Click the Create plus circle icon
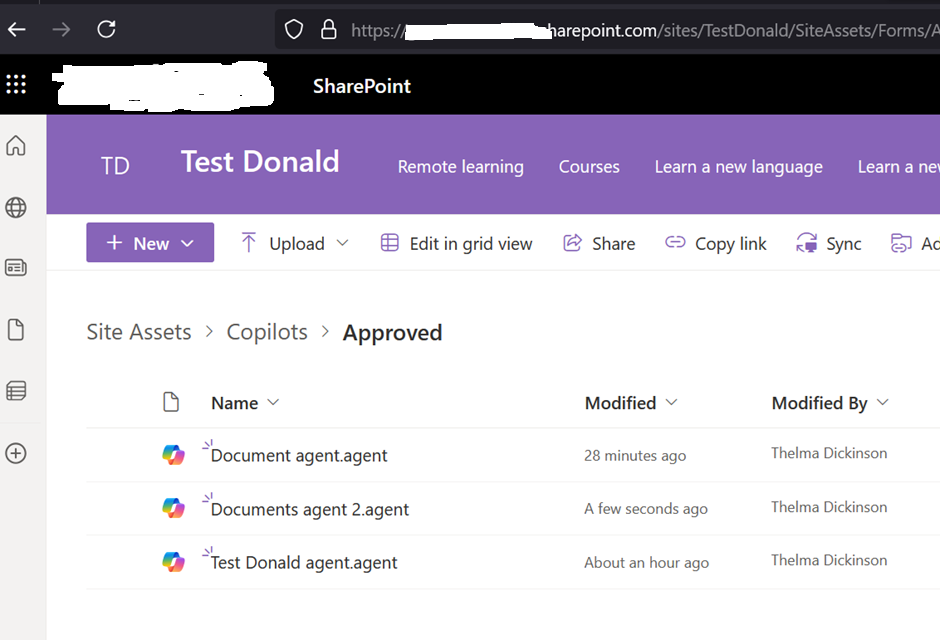The image size is (940, 640). coord(16,453)
